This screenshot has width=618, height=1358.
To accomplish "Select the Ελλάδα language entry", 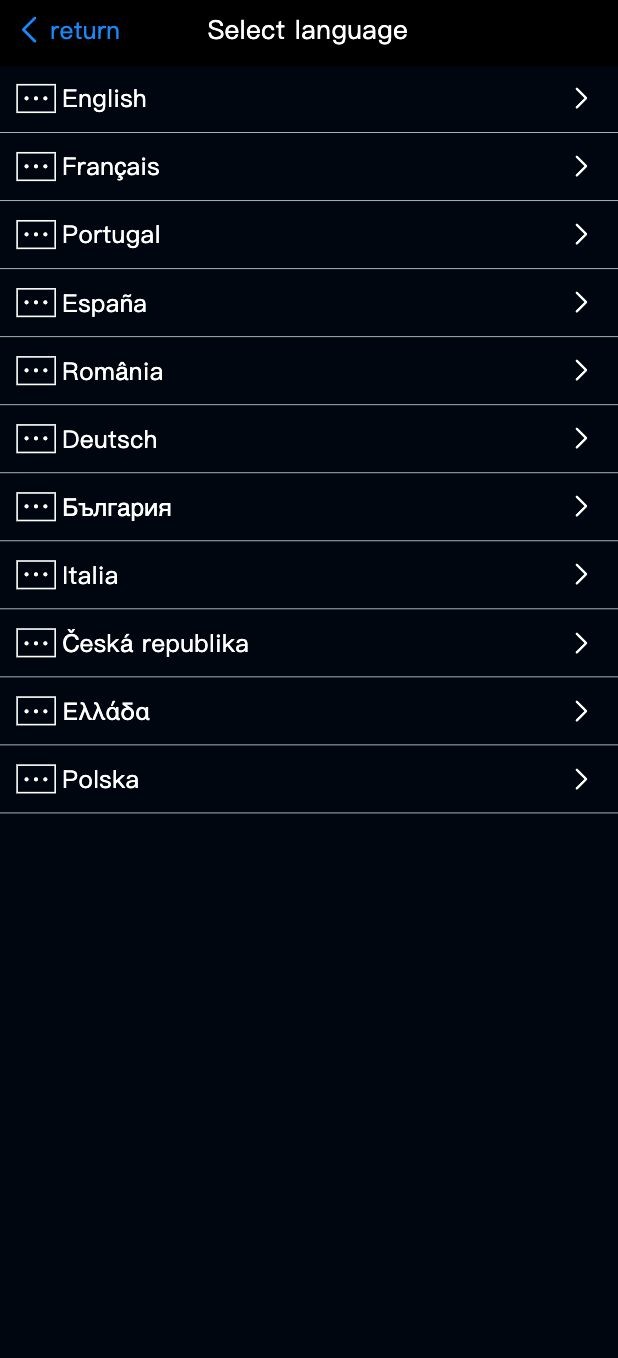I will point(106,711).
